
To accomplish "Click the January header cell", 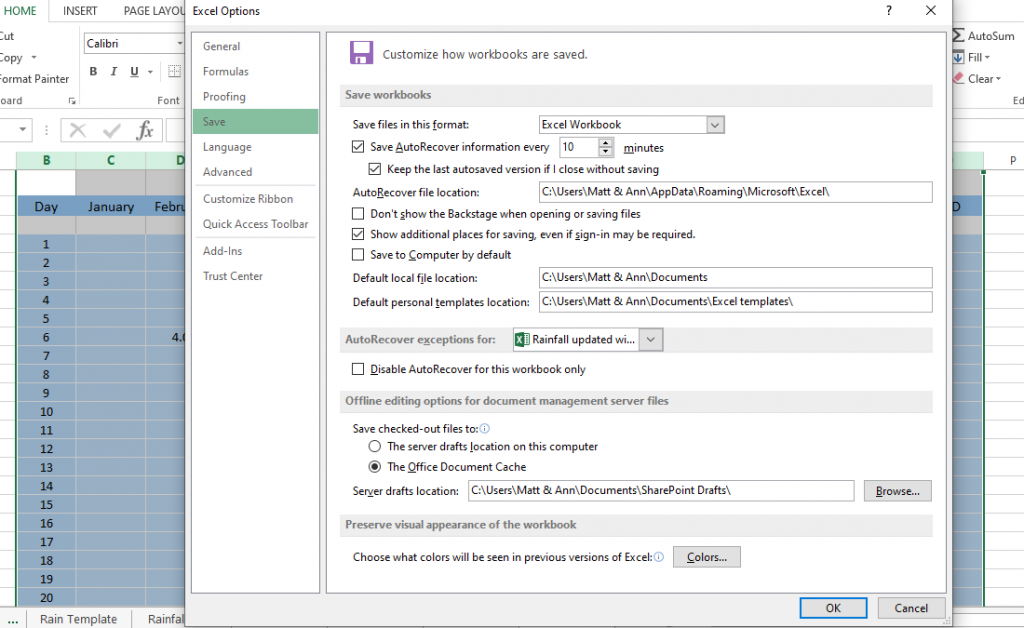I will click(110, 206).
